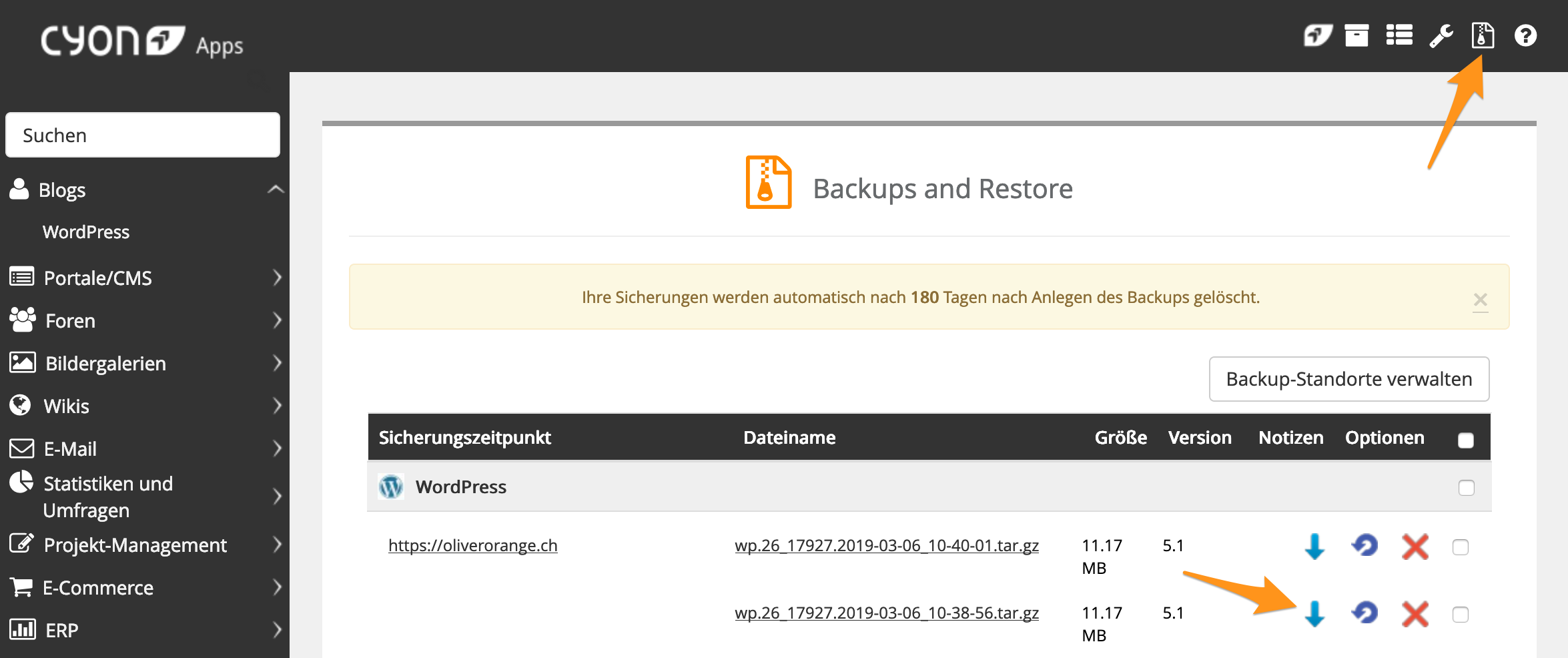Sort by Sicherungszeitpunkt column header
Viewport: 1568px width, 658px height.
coord(464,438)
